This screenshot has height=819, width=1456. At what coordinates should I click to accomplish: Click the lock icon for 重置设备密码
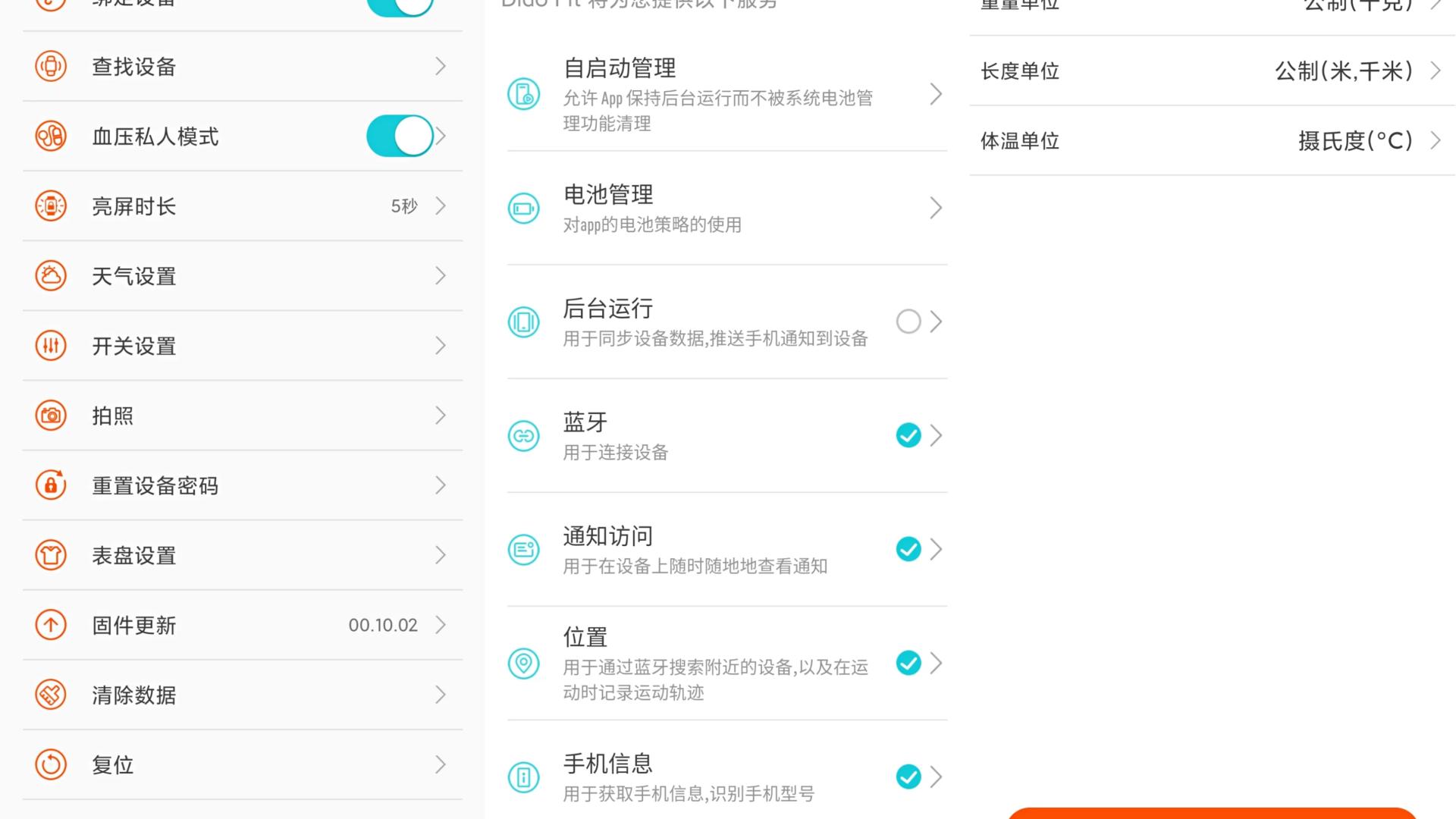[50, 485]
